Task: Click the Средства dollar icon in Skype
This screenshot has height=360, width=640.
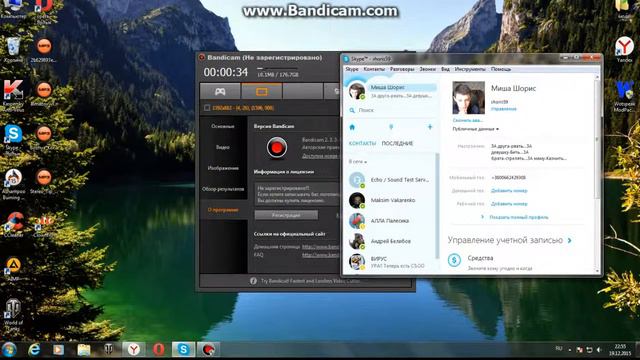Action: [454, 260]
